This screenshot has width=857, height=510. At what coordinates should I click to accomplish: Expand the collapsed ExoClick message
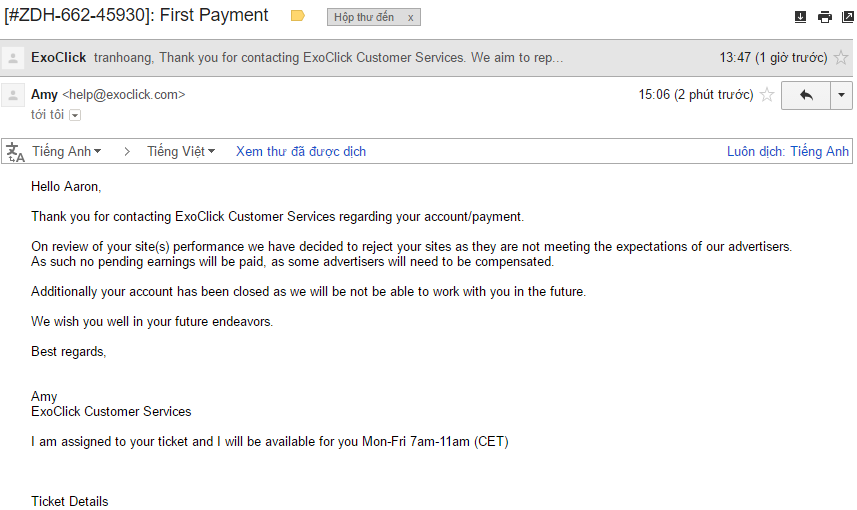click(x=330, y=58)
